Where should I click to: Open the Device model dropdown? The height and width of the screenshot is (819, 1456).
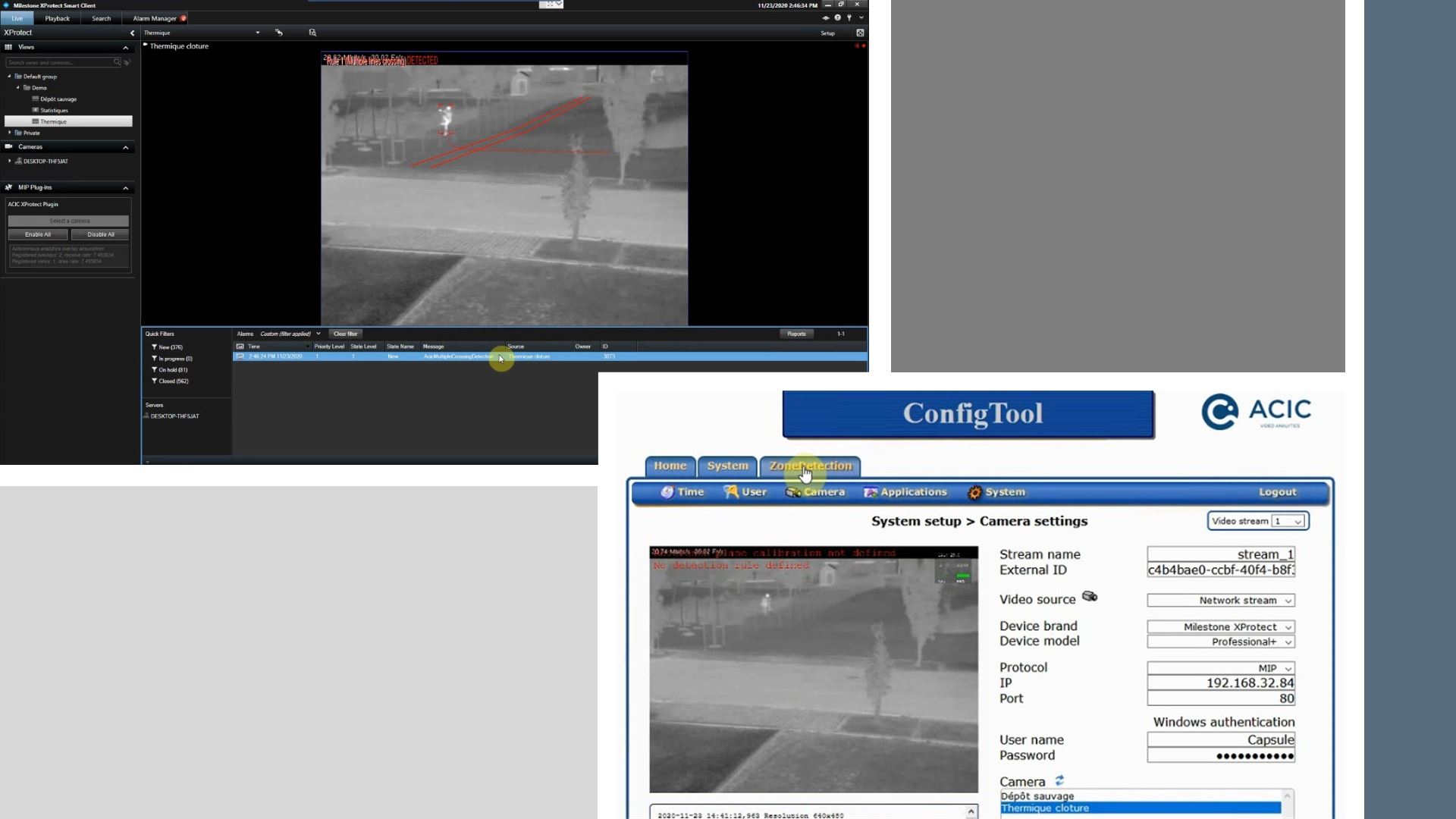point(1221,642)
